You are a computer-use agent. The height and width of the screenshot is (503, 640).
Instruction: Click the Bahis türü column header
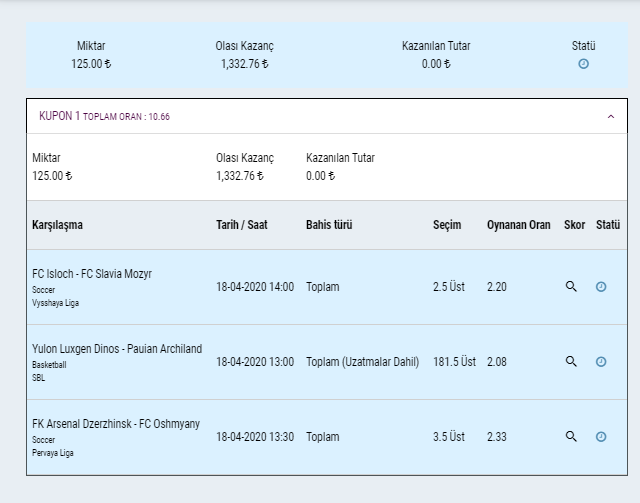[329, 225]
